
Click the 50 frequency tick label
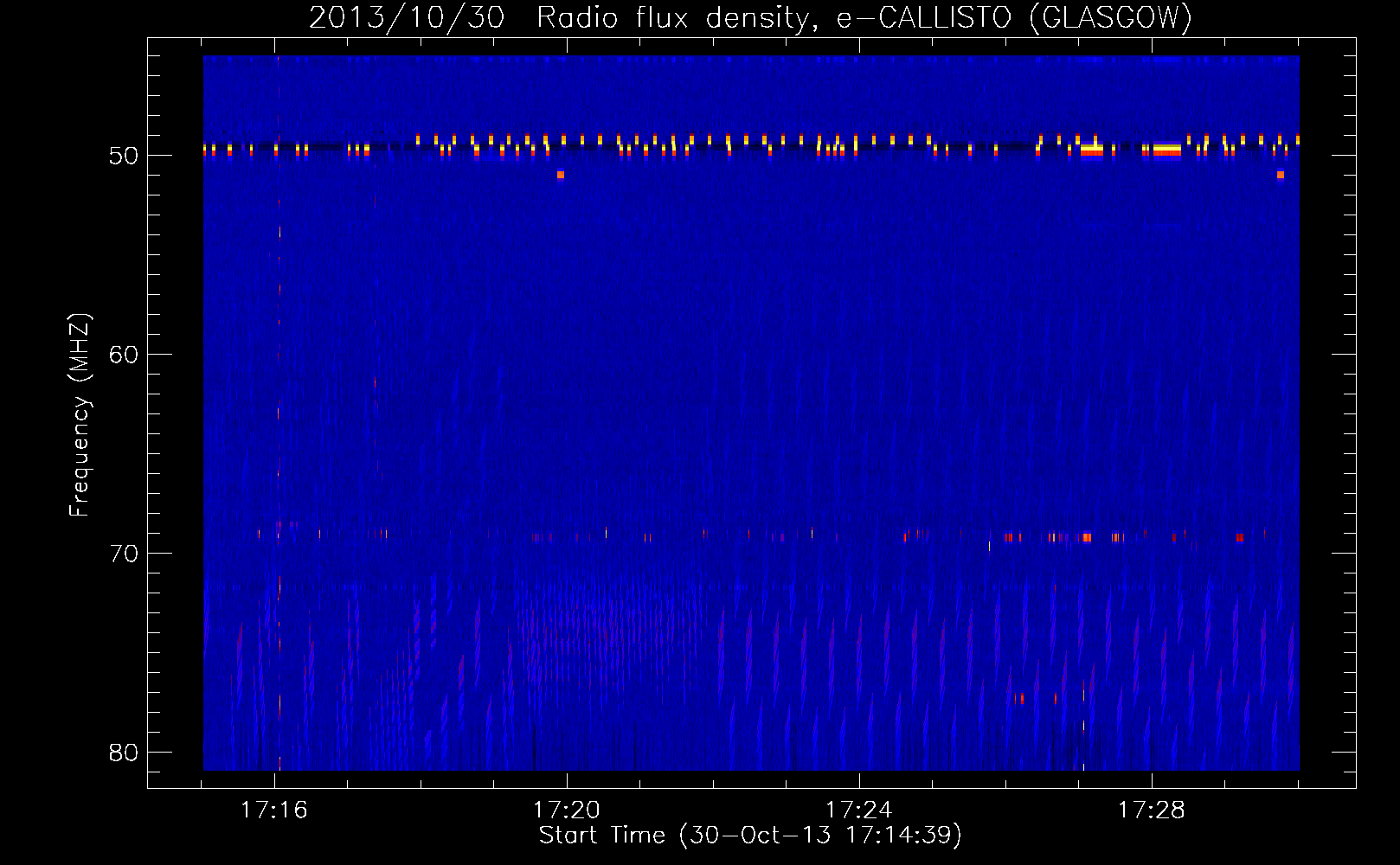(x=124, y=156)
